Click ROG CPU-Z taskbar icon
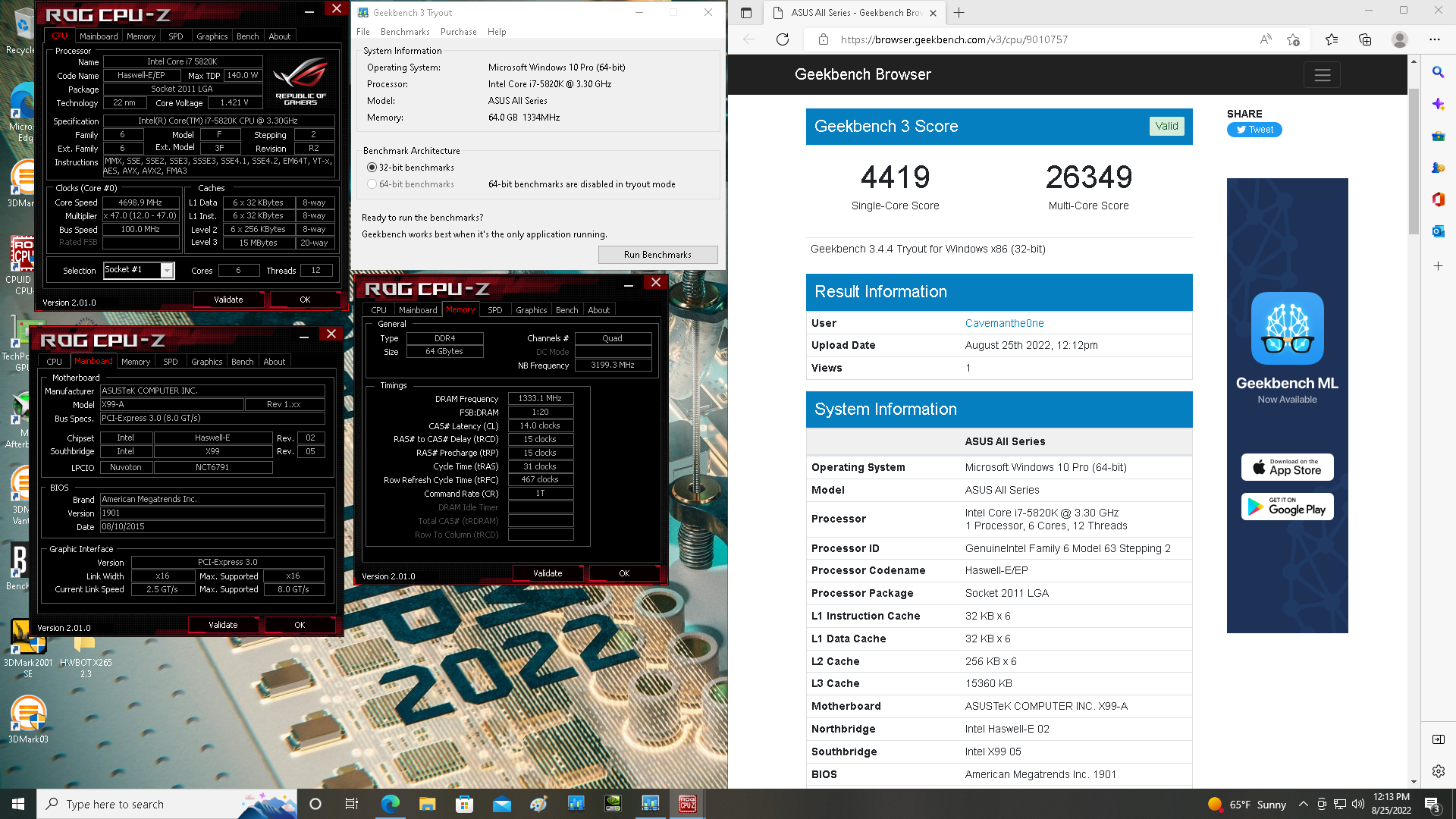Viewport: 1456px width, 819px height. click(x=688, y=804)
